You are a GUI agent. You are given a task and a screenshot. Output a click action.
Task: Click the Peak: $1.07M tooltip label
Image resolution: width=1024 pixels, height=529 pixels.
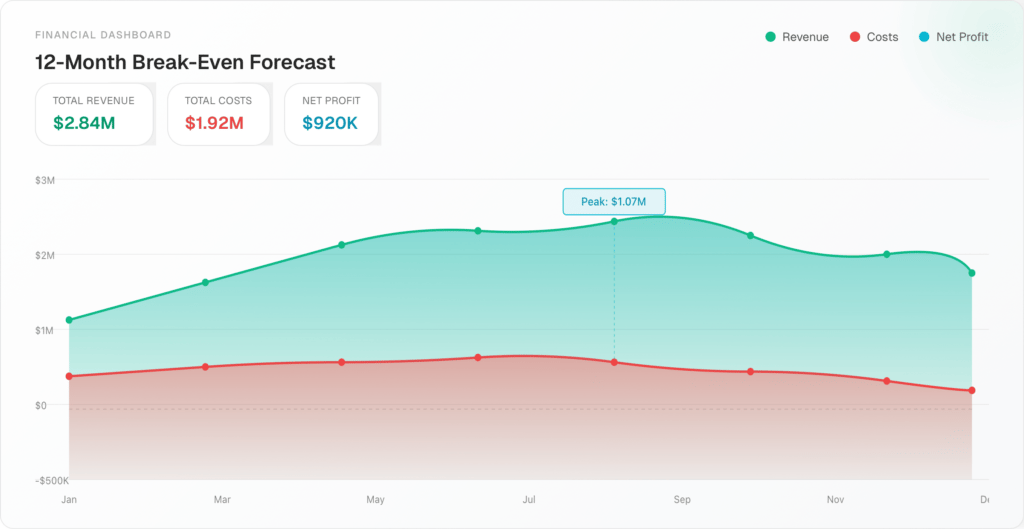click(x=614, y=202)
